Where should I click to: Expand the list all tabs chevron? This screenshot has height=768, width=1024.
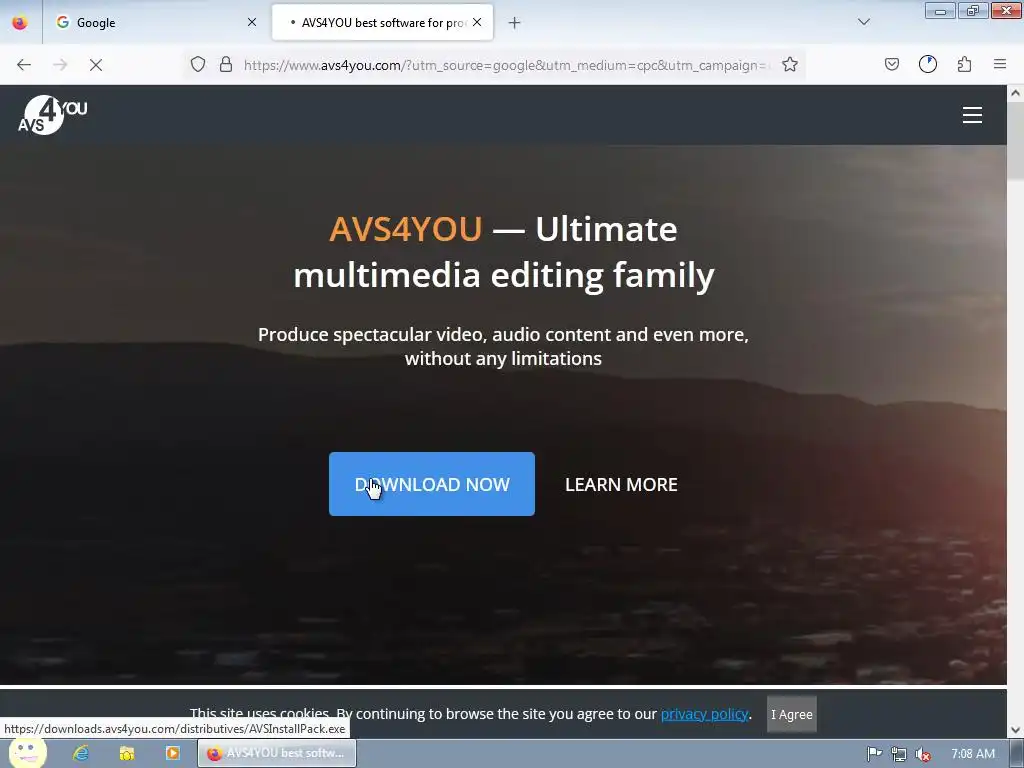click(864, 22)
